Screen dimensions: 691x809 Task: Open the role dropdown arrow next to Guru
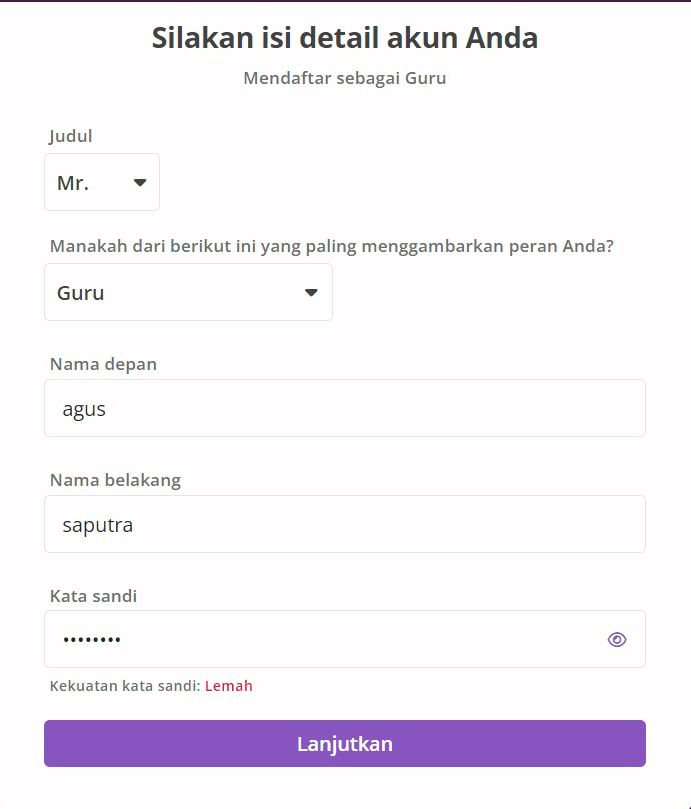coord(311,293)
